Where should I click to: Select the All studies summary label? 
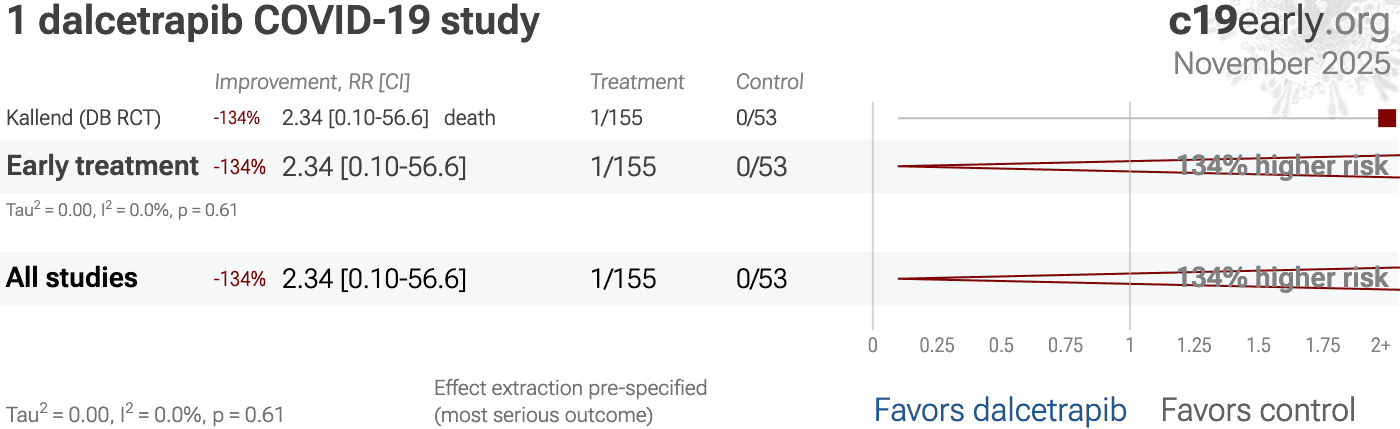point(72,278)
